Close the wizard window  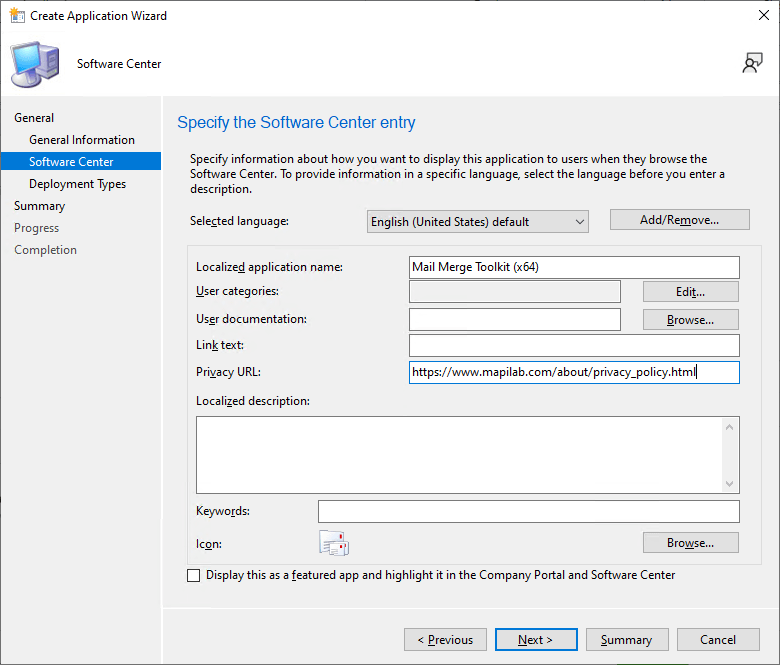click(x=764, y=15)
